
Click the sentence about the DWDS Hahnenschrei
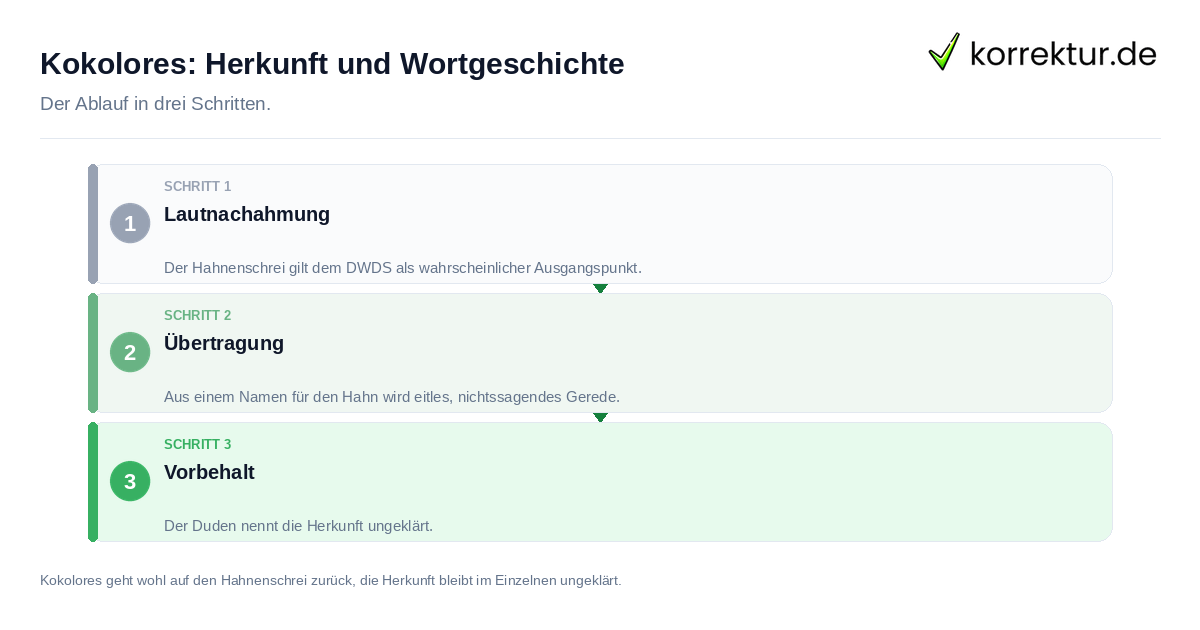coord(403,268)
